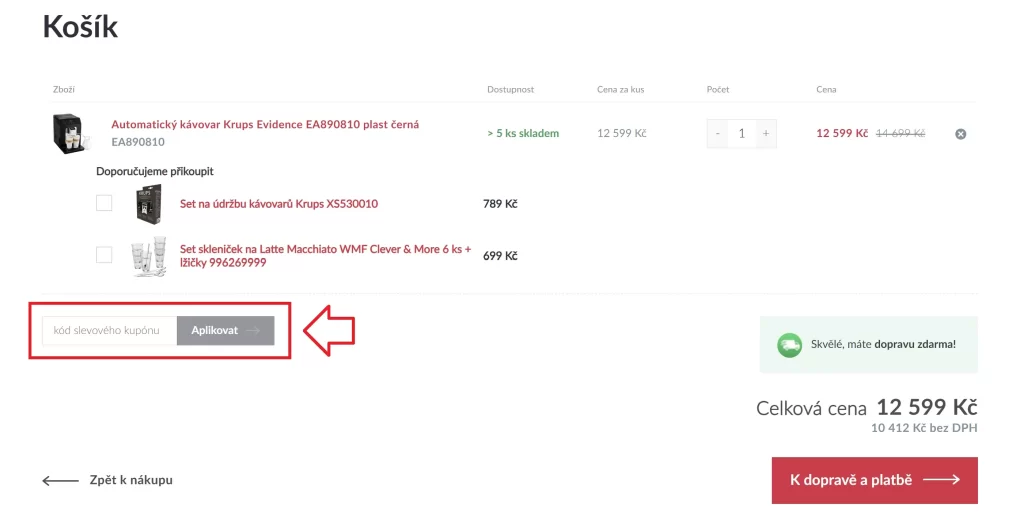
Task: Click the 'Skvělé, máte dopravu zdarma!' message
Action: click(883, 344)
